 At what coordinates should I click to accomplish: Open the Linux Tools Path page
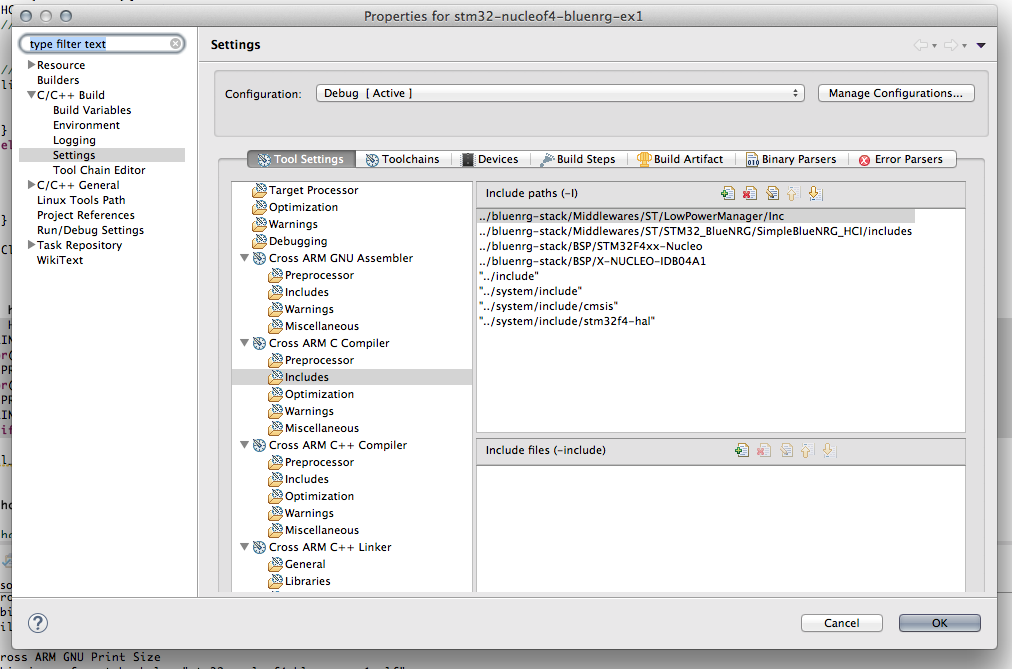click(x=81, y=200)
